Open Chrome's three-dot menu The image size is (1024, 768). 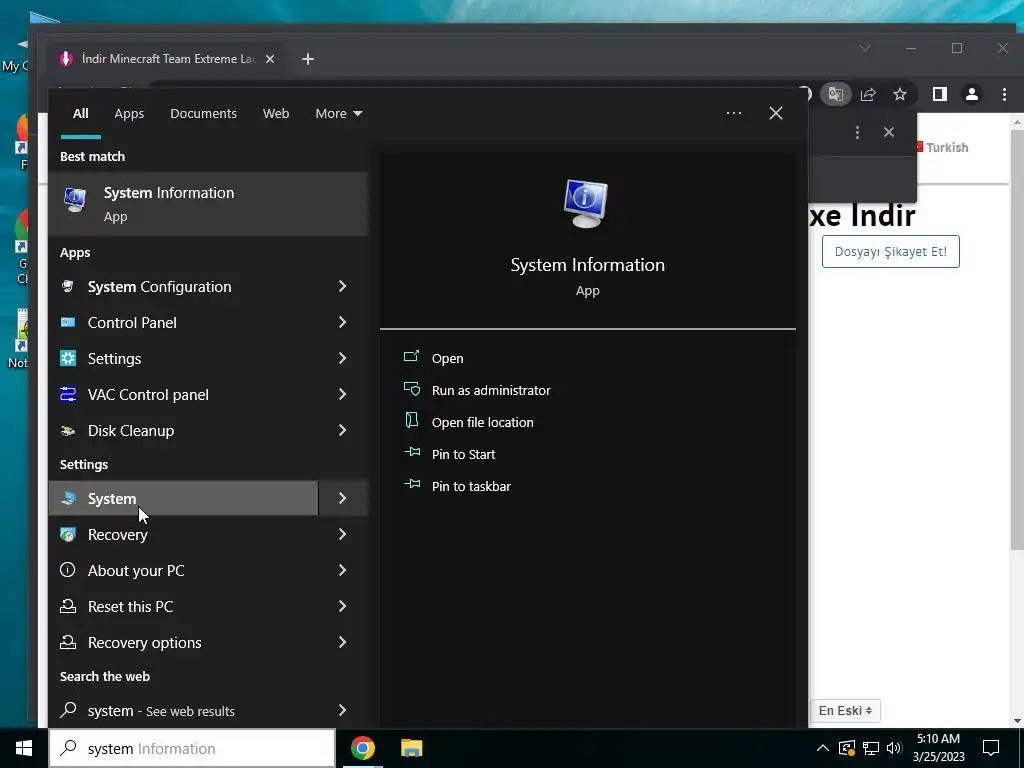pyautogui.click(x=1004, y=94)
